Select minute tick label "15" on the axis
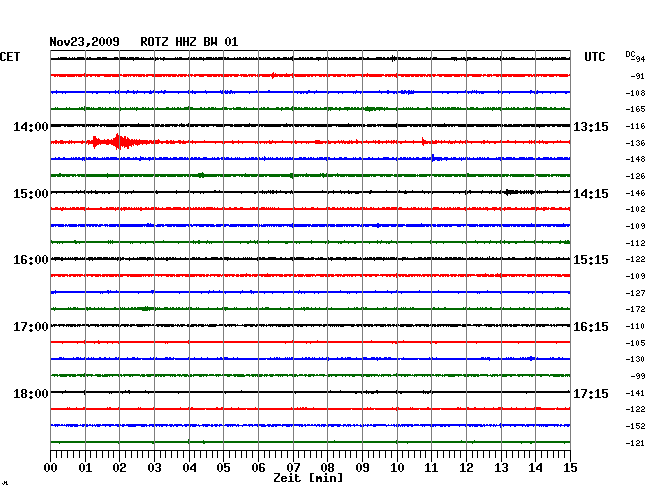This screenshot has width=650, height=494. tap(570, 468)
